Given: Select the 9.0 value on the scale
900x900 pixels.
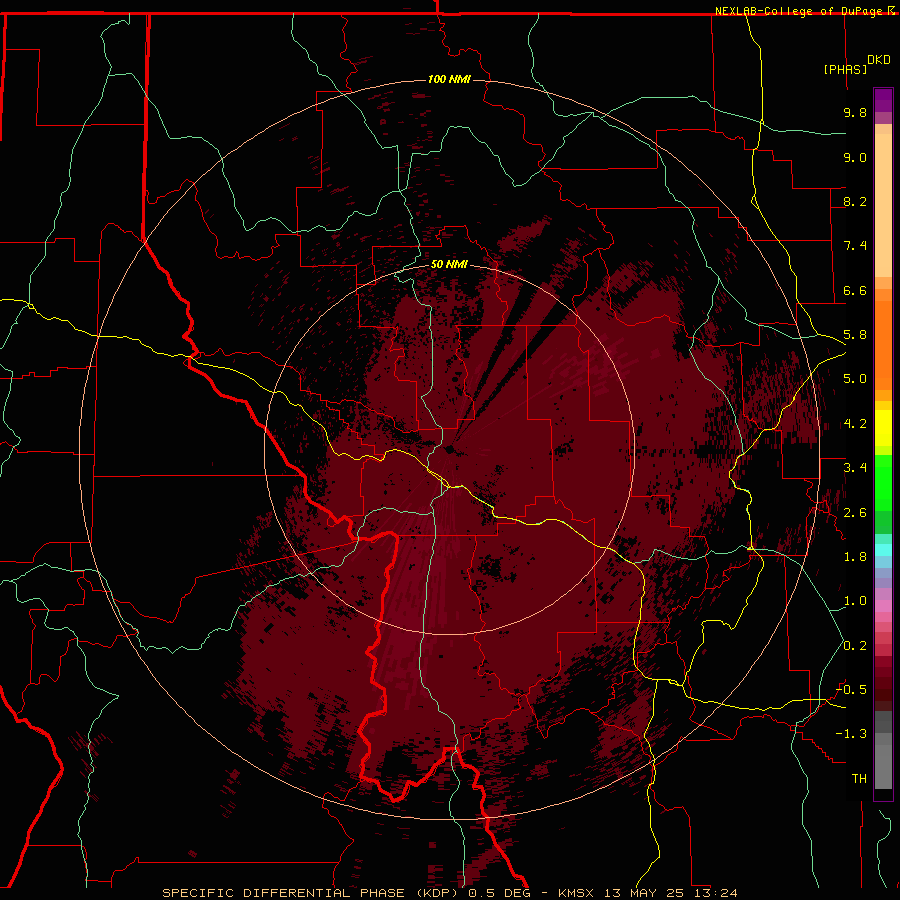Looking at the screenshot, I should coord(855,157).
